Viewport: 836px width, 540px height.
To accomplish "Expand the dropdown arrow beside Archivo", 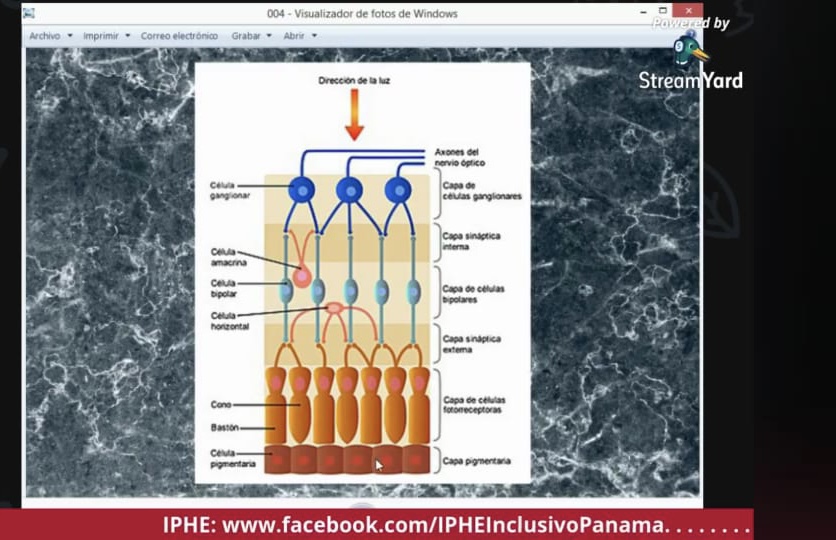I will point(70,36).
